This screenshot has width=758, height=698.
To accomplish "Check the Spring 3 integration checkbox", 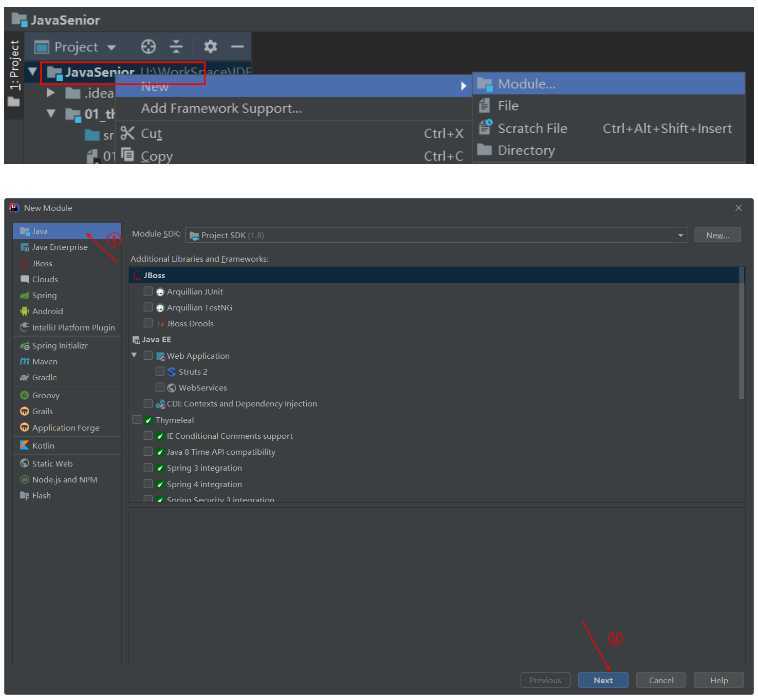I will tap(148, 468).
